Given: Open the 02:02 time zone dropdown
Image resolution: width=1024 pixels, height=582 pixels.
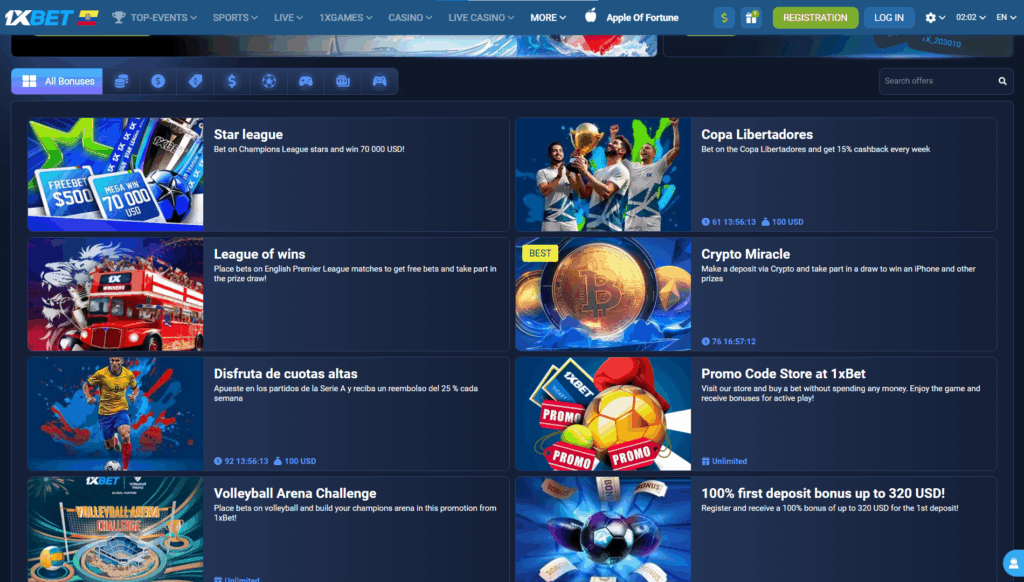Looking at the screenshot, I should point(970,17).
